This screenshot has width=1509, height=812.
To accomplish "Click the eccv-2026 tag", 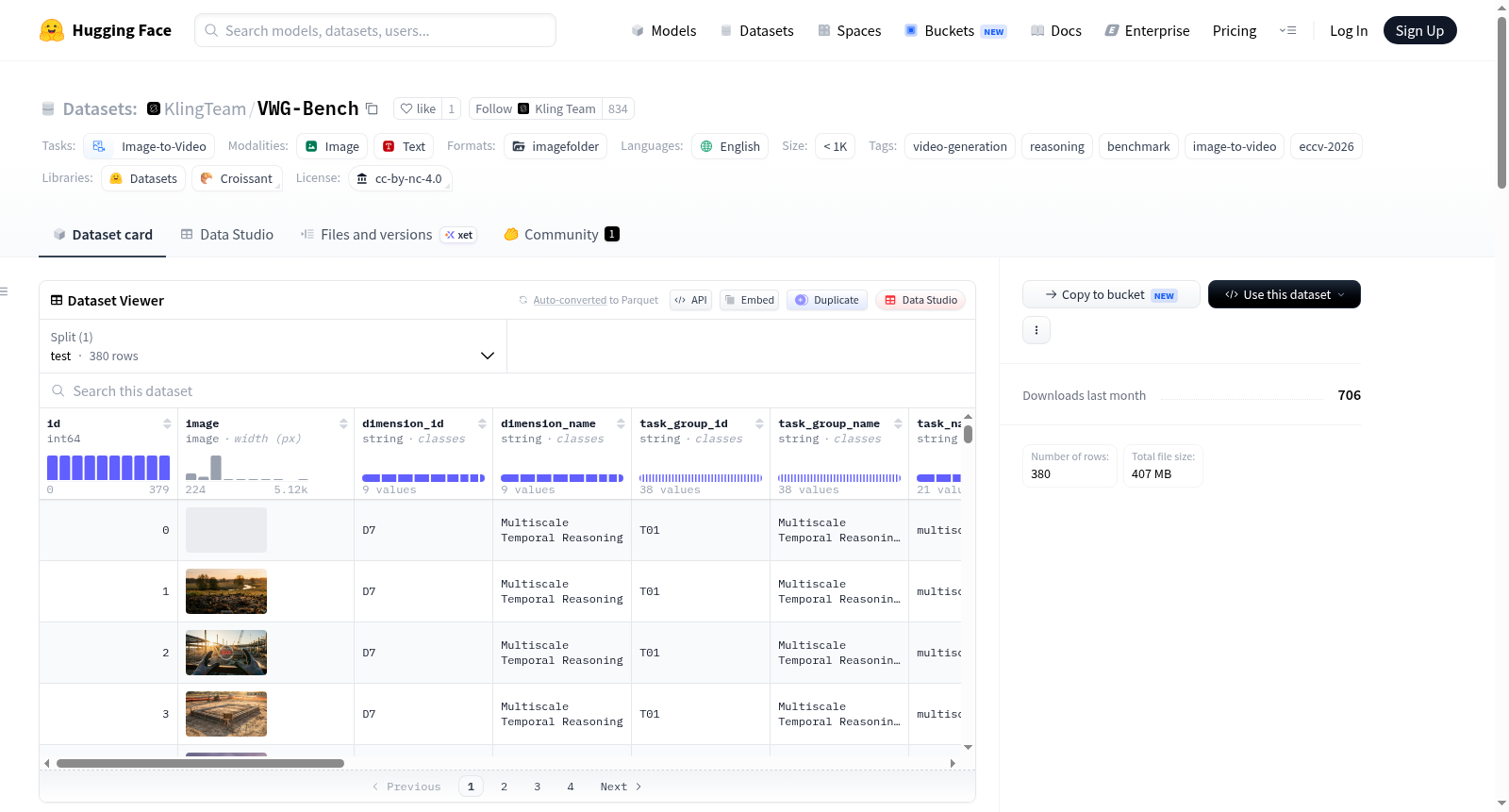I will click(x=1326, y=146).
